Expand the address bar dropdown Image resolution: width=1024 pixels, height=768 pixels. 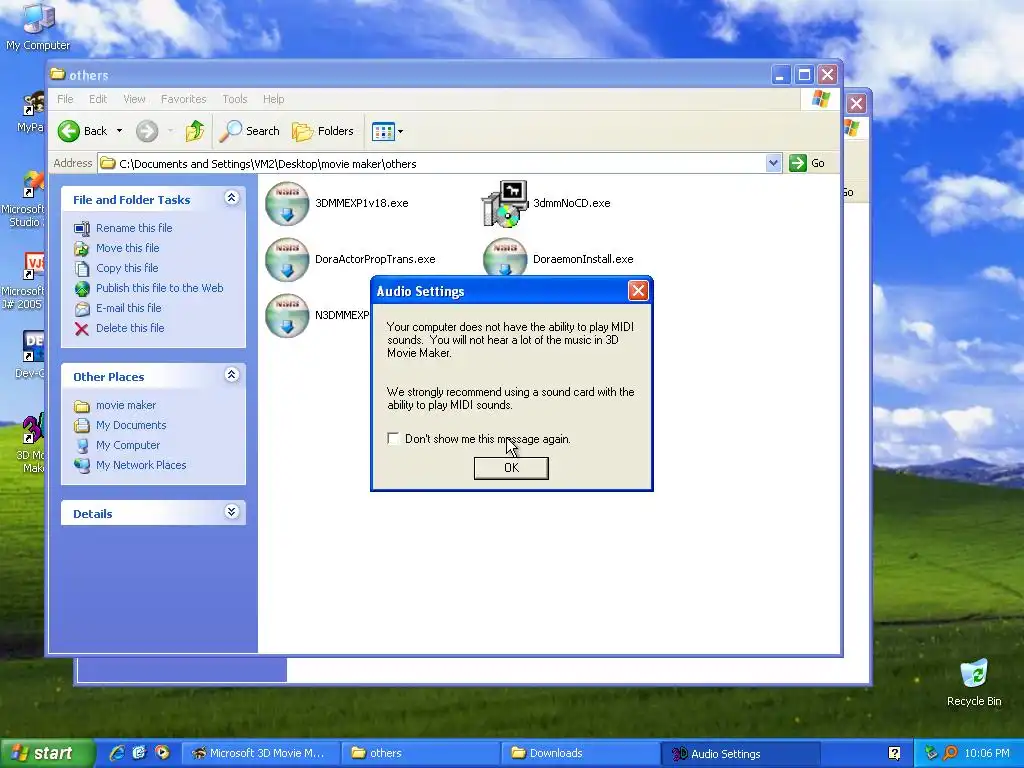pyautogui.click(x=773, y=163)
